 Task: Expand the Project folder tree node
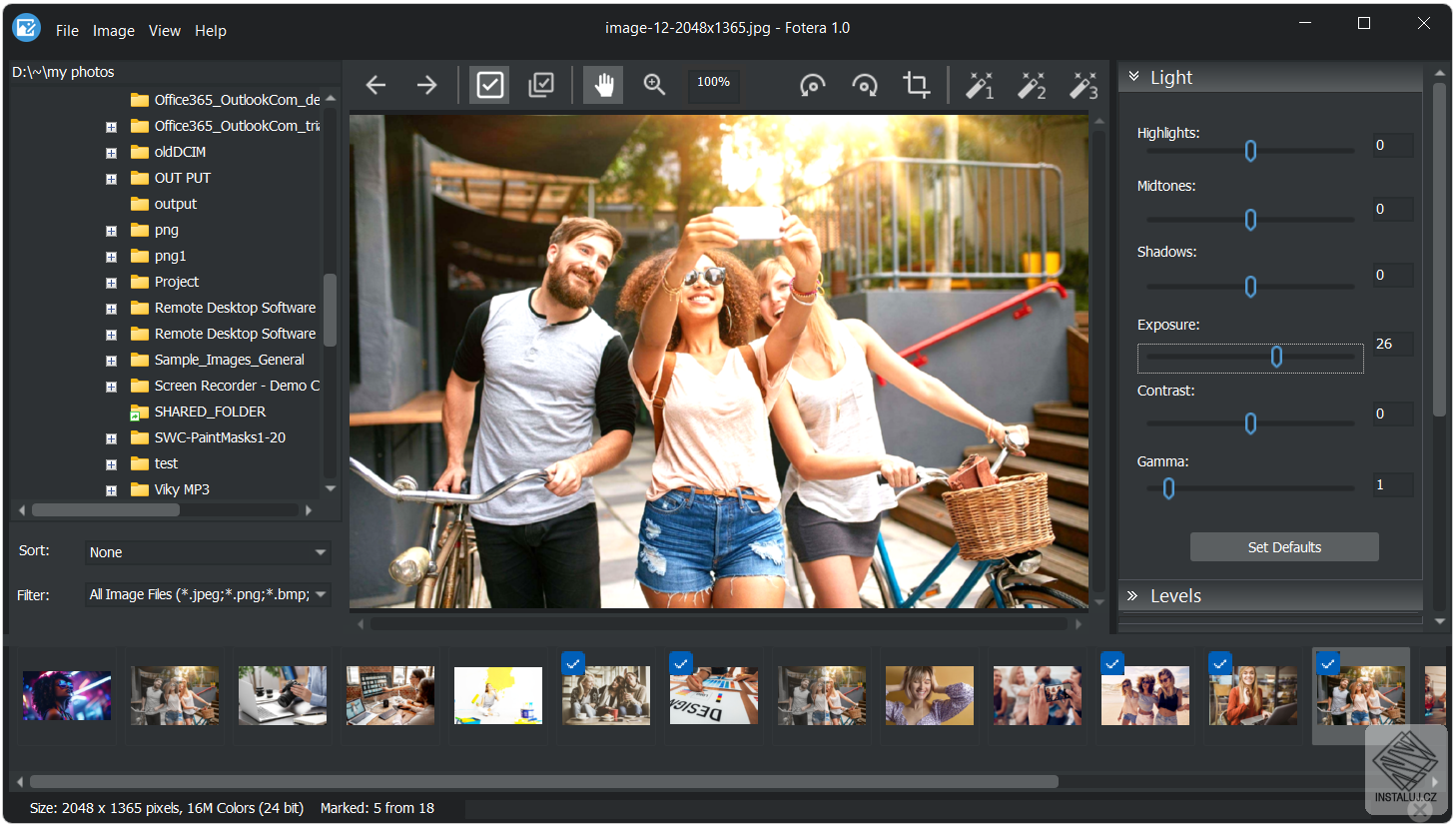tap(111, 283)
